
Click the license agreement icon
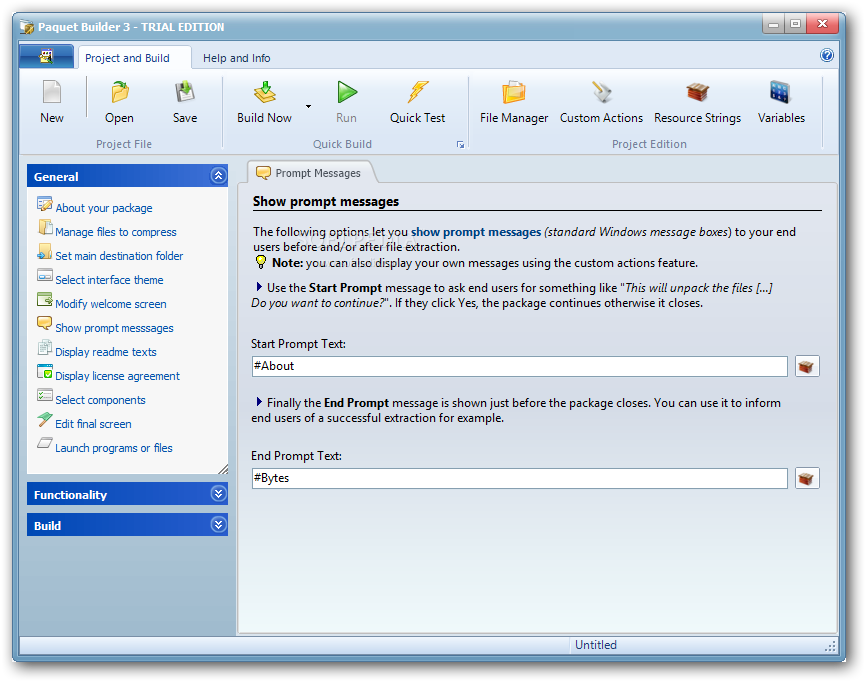point(45,371)
